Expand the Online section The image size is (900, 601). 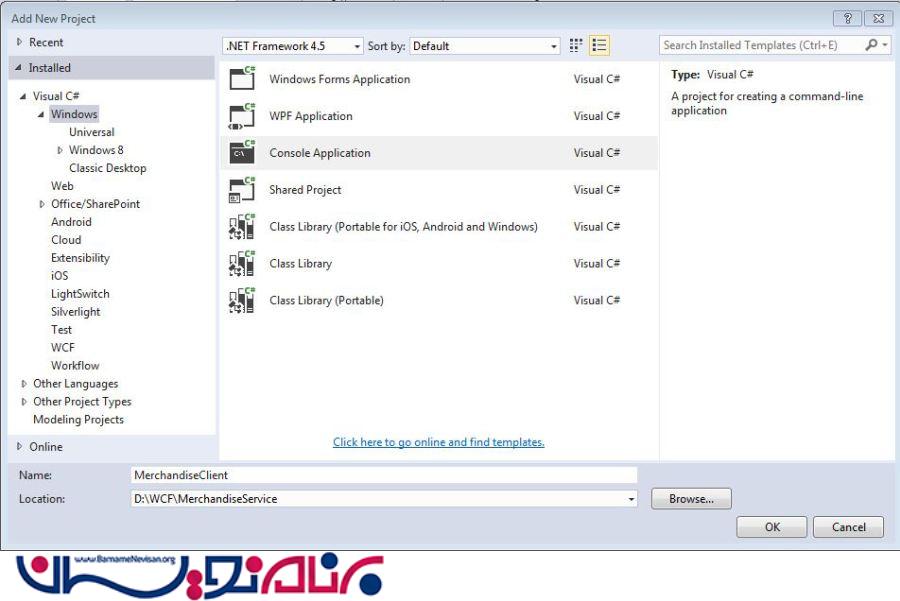point(19,447)
